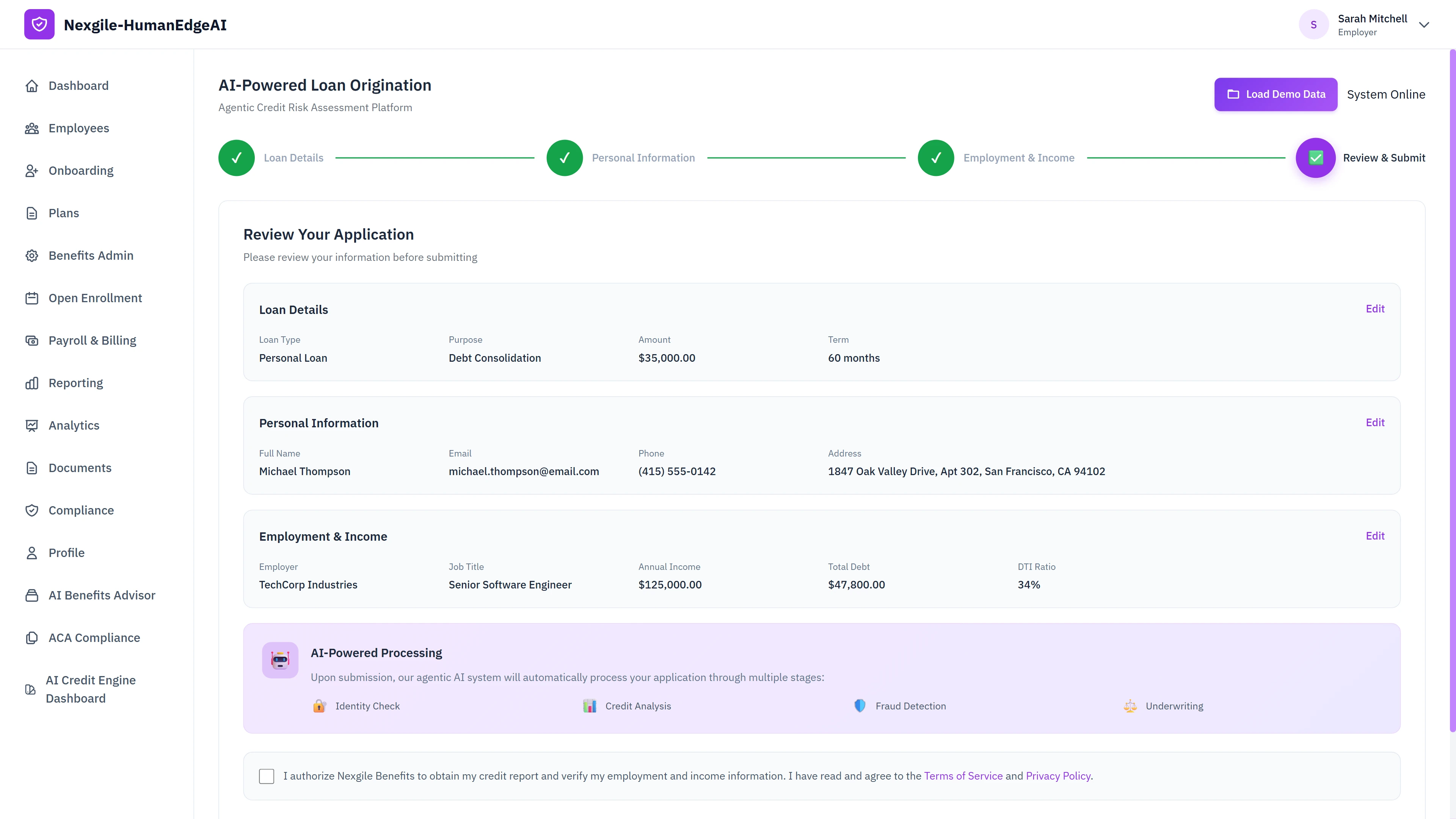This screenshot has height=819, width=1456.
Task: Click the Sarah Mitchell avatar circle
Action: click(x=1314, y=24)
